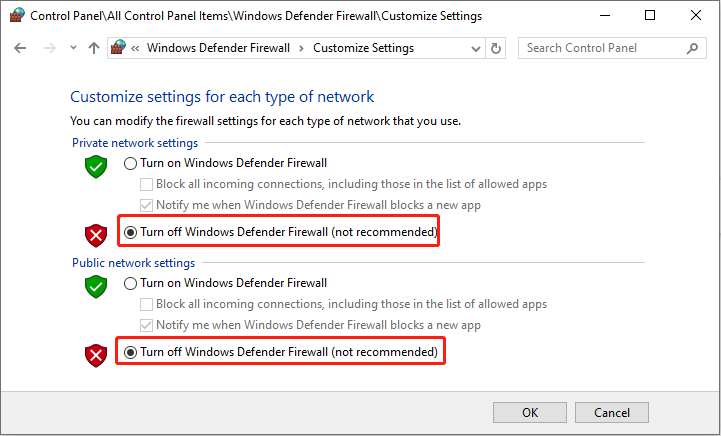Open the recent locations dropdown arrow

pyautogui.click(x=73, y=48)
